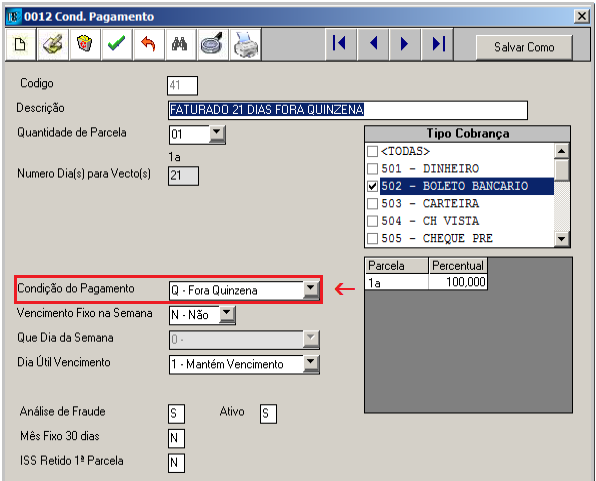Expand the Quantidade de Parcela dropdown

tap(216, 134)
